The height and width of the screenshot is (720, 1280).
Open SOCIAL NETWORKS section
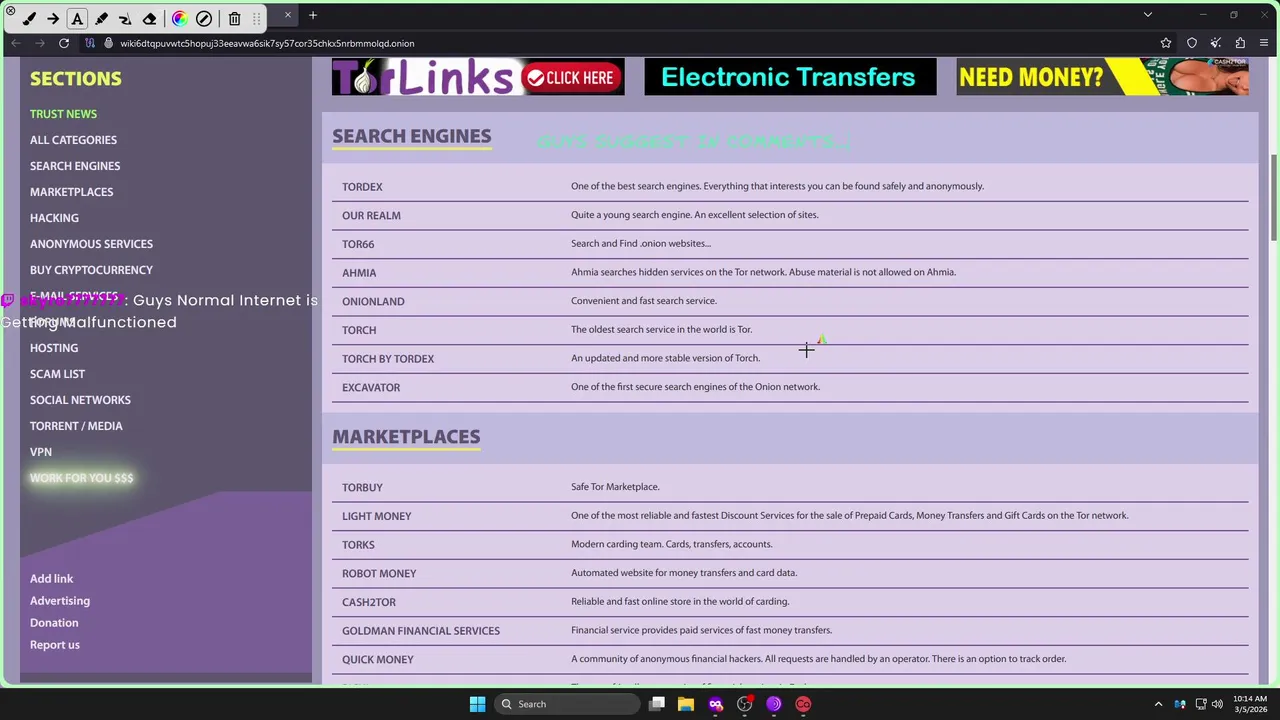pyautogui.click(x=80, y=400)
